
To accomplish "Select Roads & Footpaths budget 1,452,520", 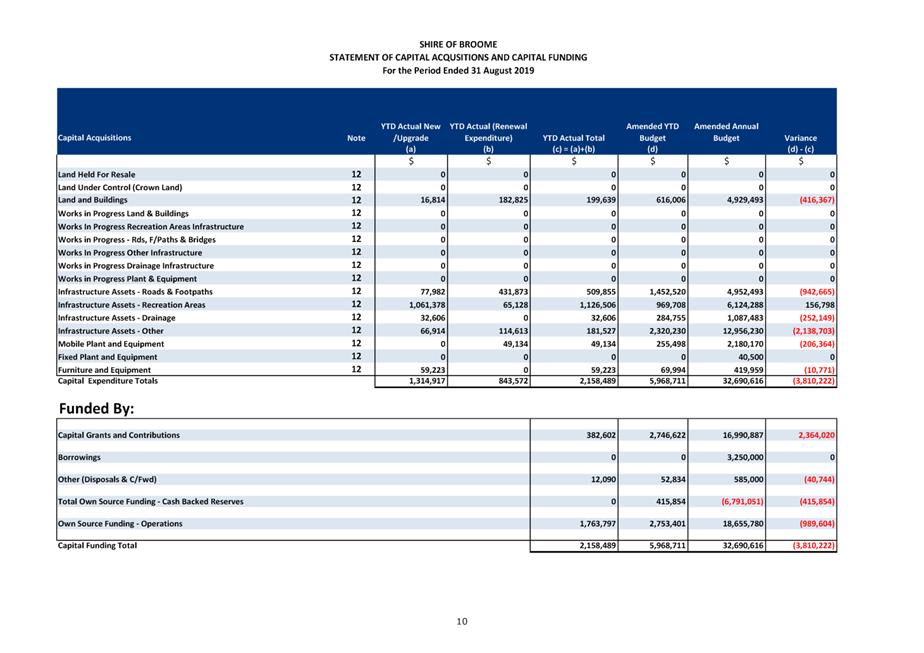I will coord(668,292).
